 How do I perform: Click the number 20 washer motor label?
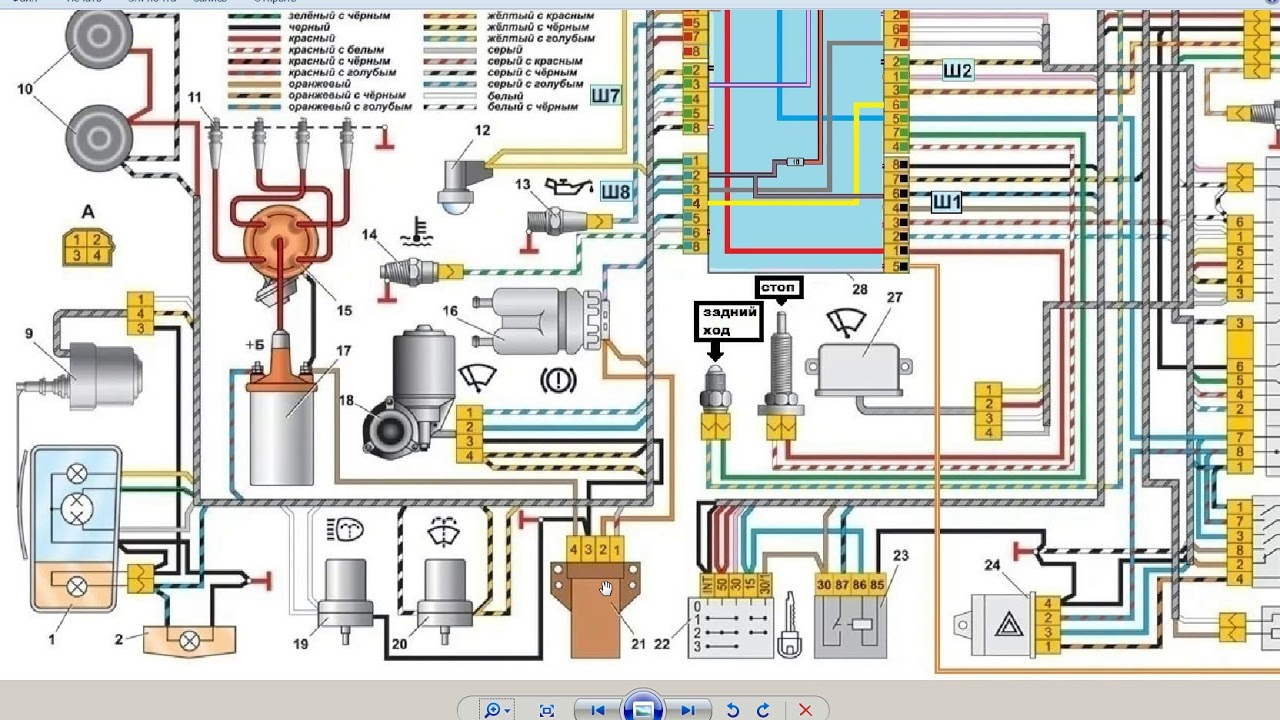399,645
